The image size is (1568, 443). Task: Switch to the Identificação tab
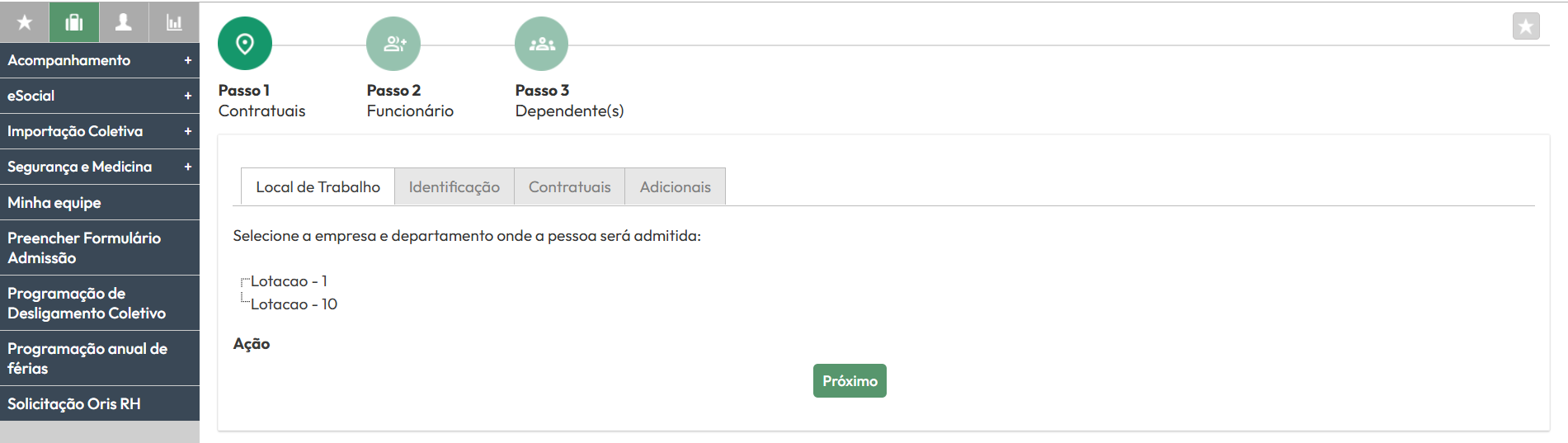(x=454, y=186)
